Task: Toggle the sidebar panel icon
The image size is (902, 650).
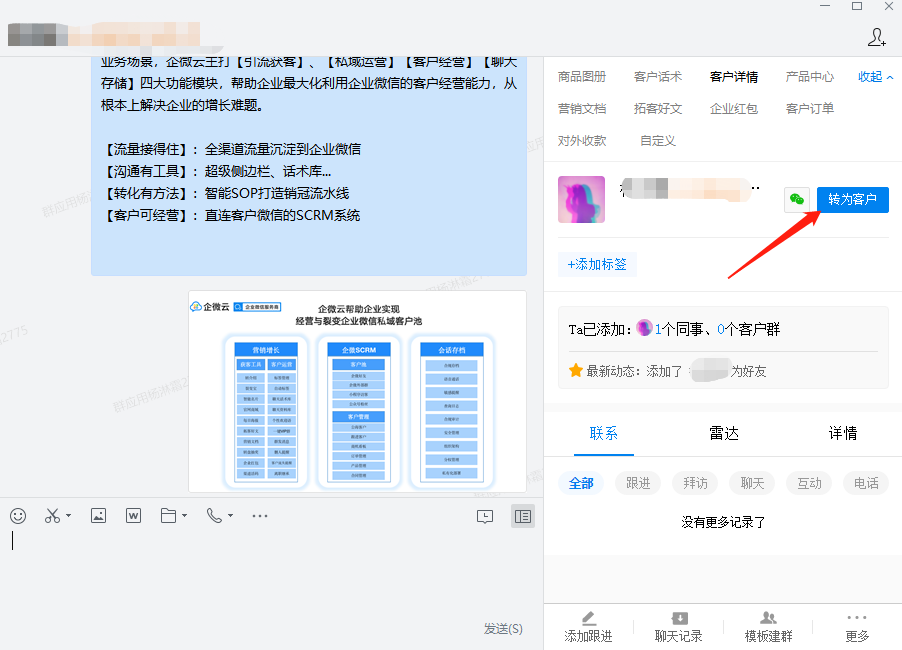Action: [521, 516]
